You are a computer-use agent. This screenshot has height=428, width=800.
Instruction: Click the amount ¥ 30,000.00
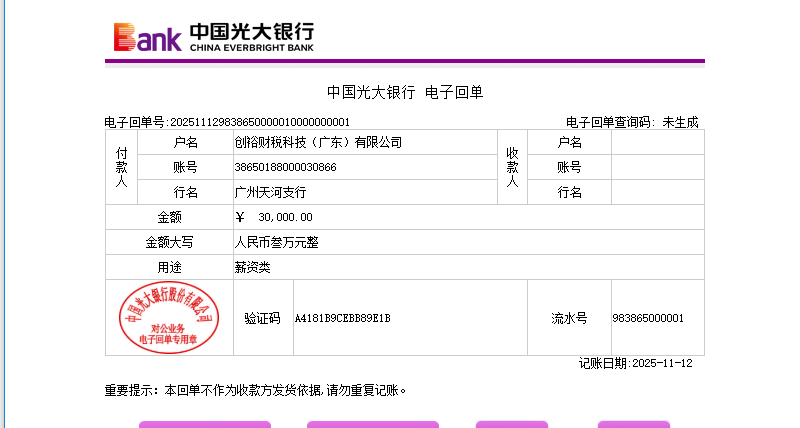(x=274, y=217)
